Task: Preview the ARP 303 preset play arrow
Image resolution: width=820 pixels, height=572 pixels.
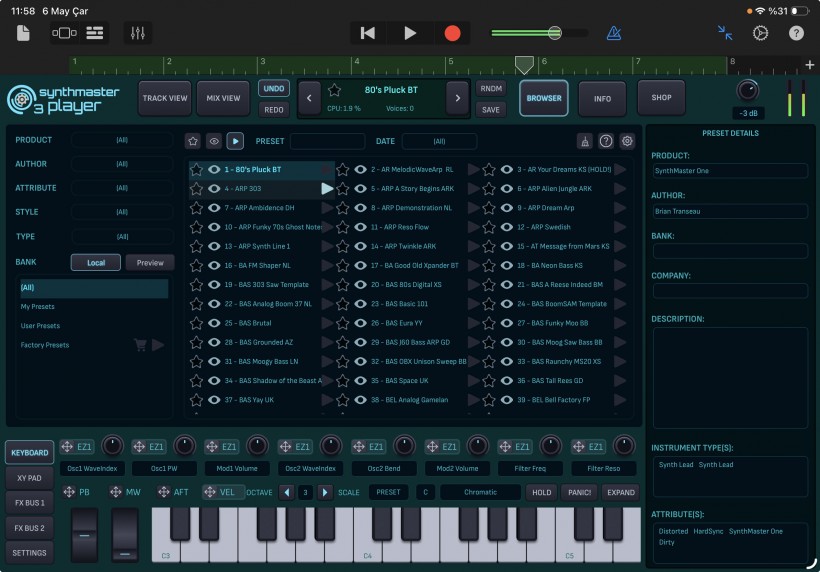Action: click(327, 189)
